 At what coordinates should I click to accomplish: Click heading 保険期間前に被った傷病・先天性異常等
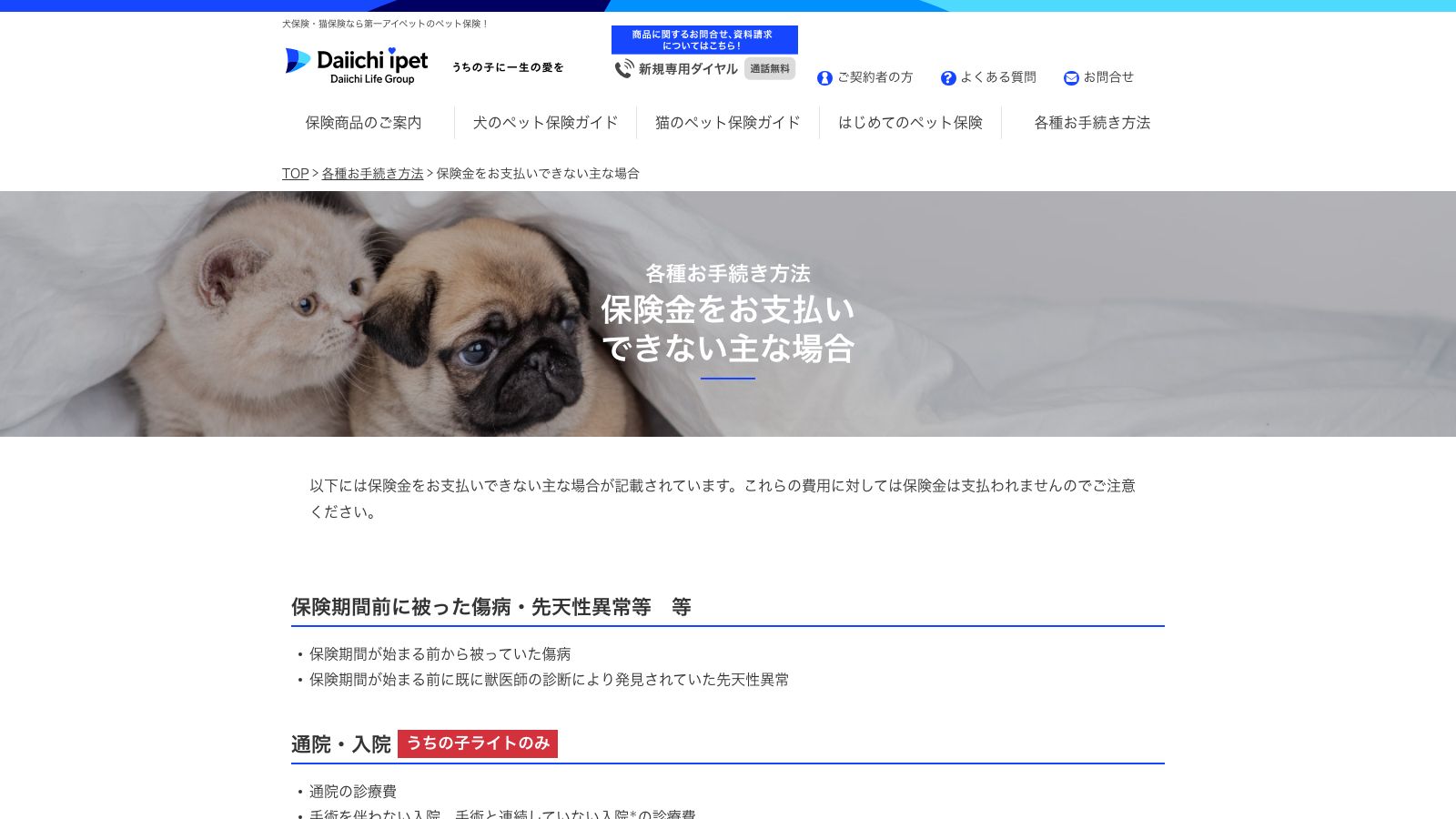click(x=491, y=607)
